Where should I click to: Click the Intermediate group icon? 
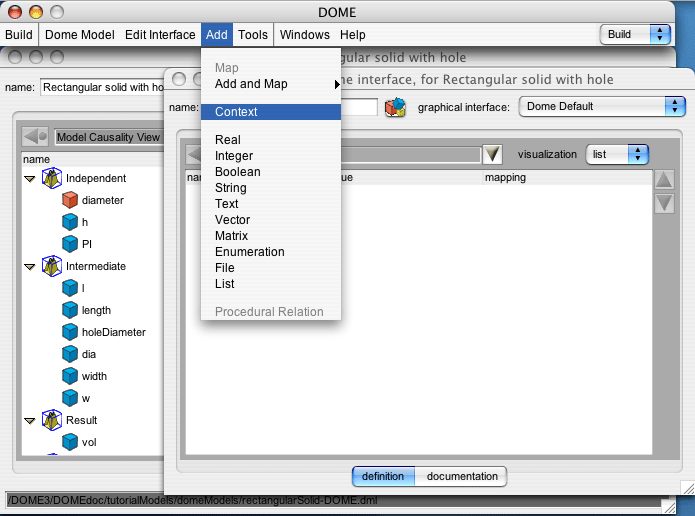(x=52, y=266)
